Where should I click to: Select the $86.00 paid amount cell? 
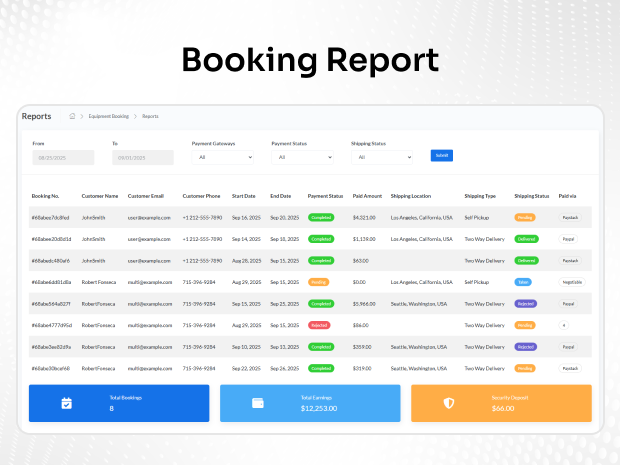(x=361, y=325)
